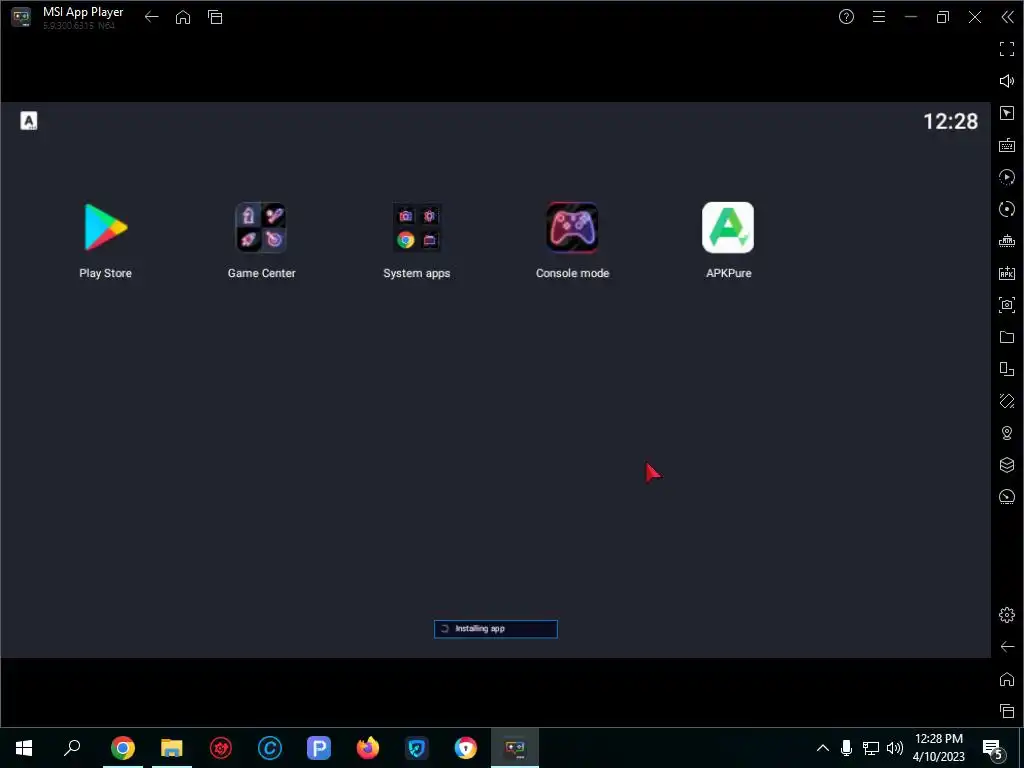Open Windows Start menu
This screenshot has width=1024, height=768.
[x=24, y=748]
